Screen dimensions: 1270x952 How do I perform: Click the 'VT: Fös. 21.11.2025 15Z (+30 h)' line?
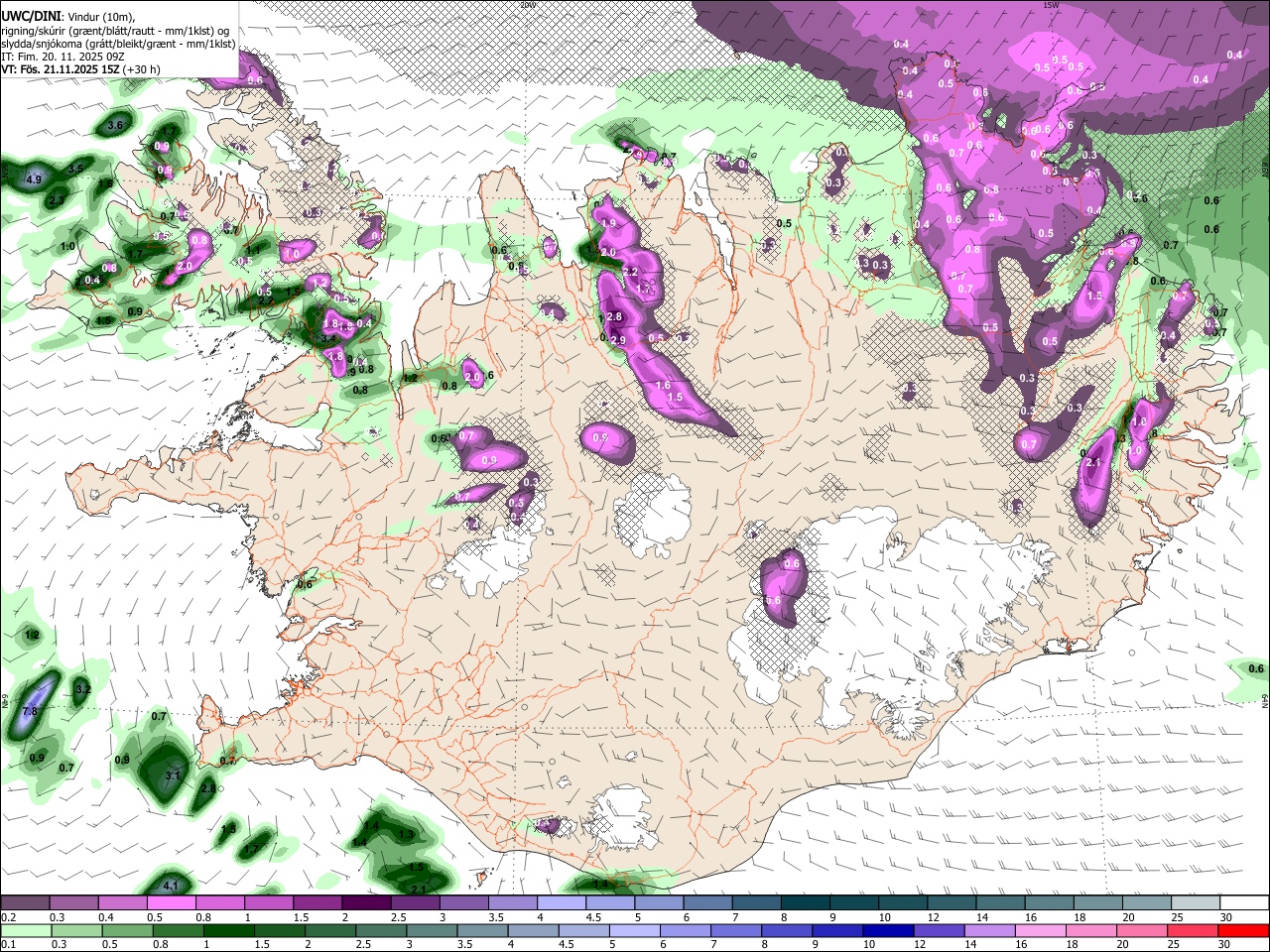point(80,69)
